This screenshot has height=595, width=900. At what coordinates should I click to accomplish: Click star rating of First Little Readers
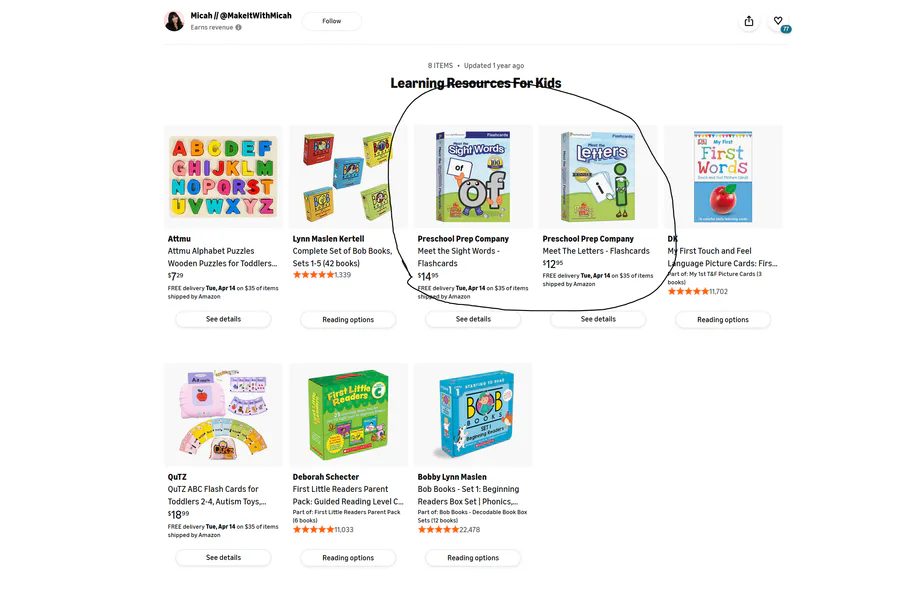coord(313,530)
